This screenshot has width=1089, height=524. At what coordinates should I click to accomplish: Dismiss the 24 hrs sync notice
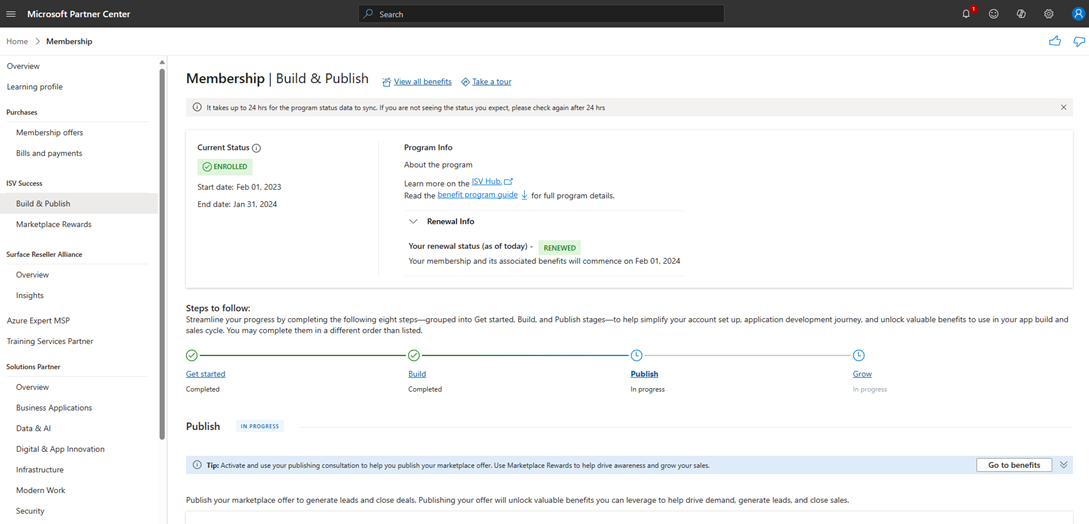pos(1063,107)
